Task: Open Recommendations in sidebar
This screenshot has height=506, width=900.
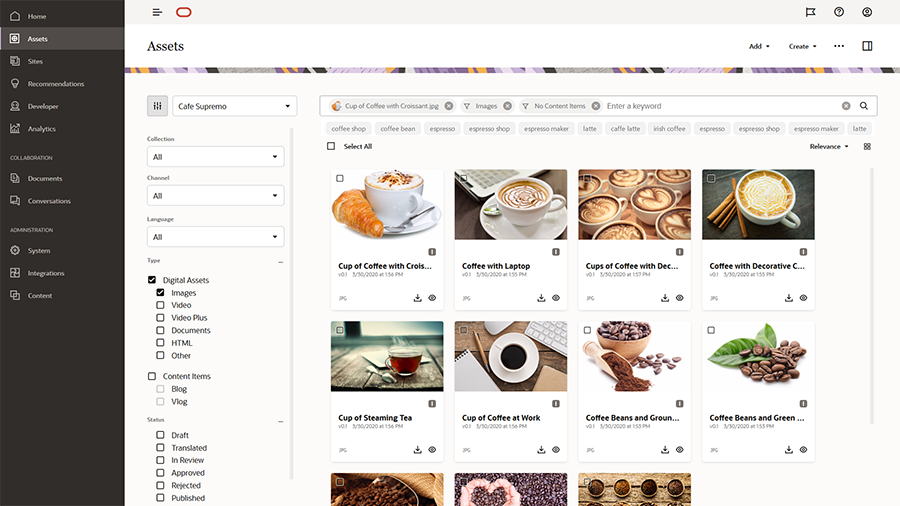Action: 62,84
